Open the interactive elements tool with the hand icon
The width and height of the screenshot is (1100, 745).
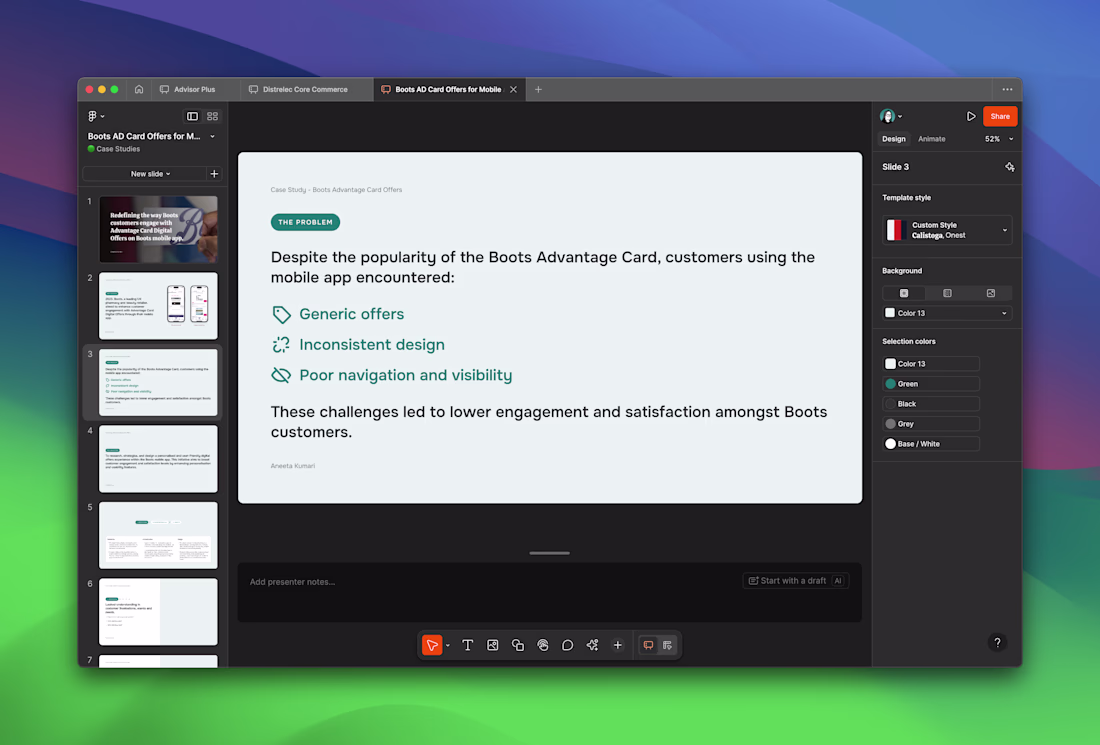(x=543, y=645)
